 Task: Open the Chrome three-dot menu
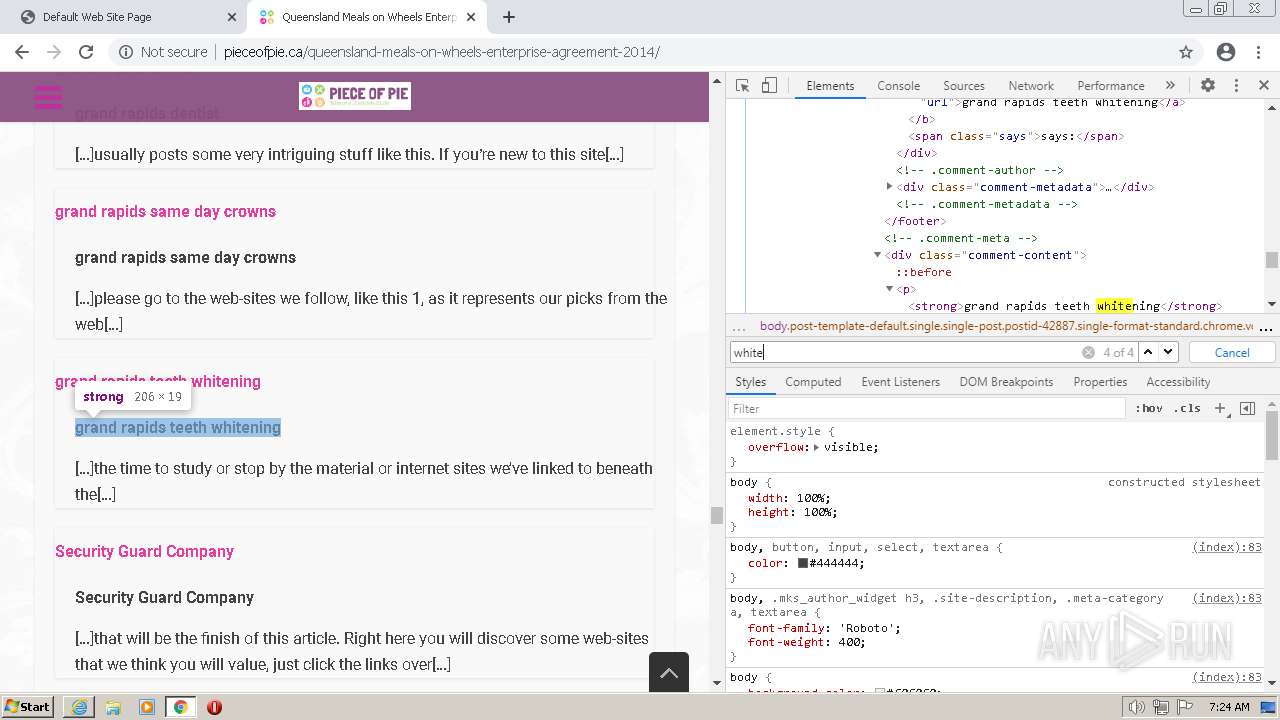click(x=1260, y=52)
